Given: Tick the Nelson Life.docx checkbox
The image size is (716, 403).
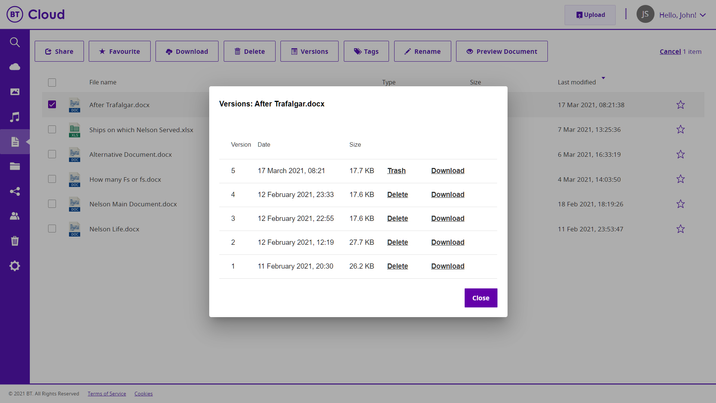Looking at the screenshot, I should pos(52,229).
